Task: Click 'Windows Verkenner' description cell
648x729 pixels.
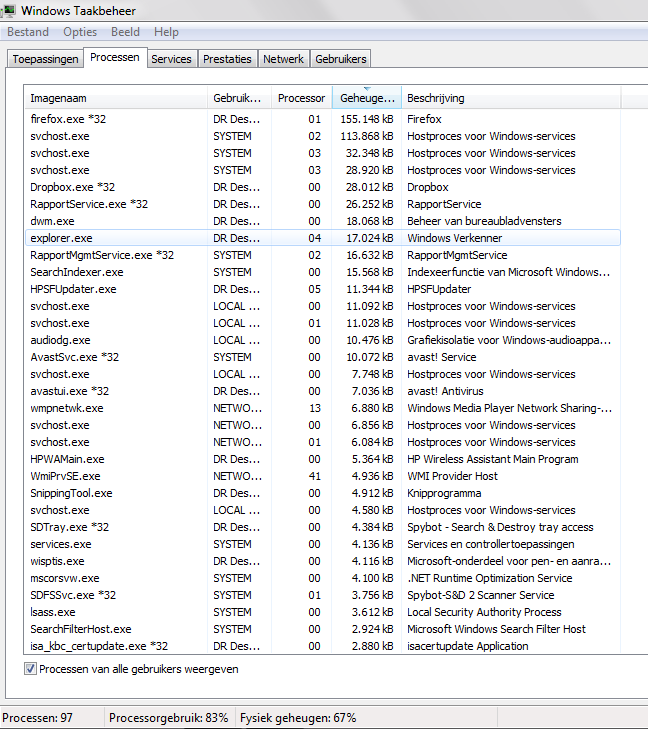Action: [455, 238]
